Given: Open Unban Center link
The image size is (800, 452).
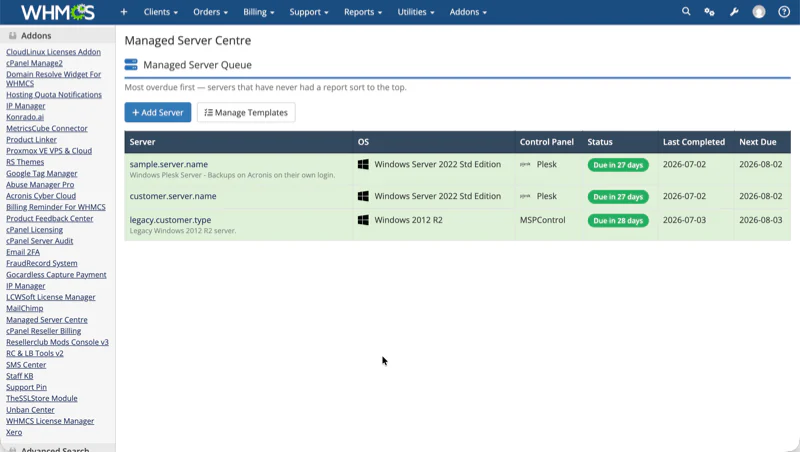Looking at the screenshot, I should (x=30, y=410).
